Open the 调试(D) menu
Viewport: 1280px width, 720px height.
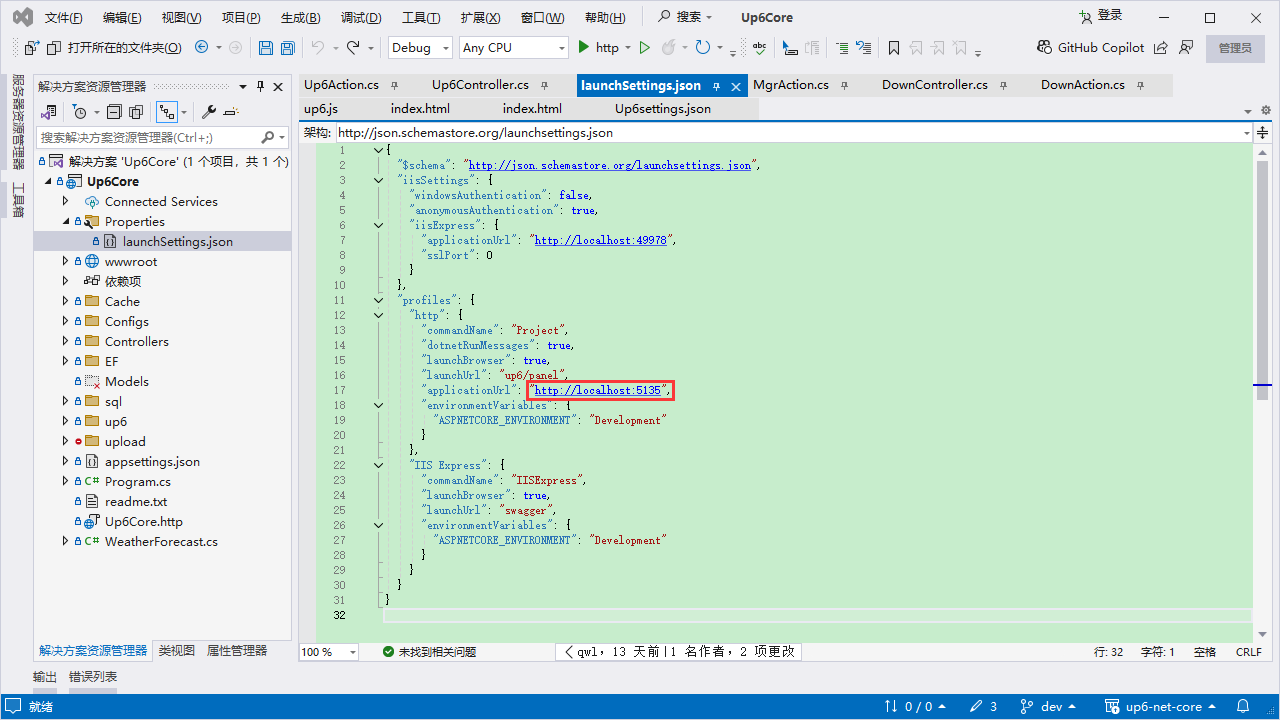point(361,18)
